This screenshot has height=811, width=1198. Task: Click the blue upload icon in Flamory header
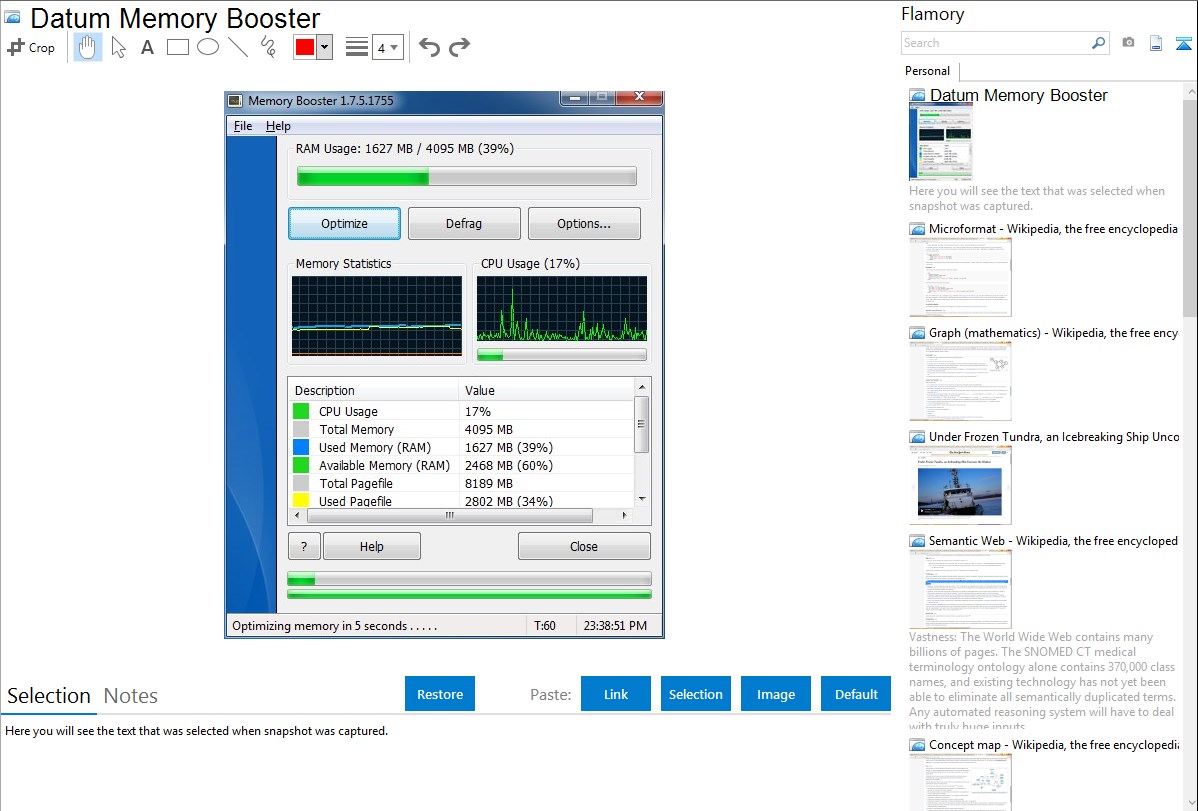pyautogui.click(x=1183, y=43)
